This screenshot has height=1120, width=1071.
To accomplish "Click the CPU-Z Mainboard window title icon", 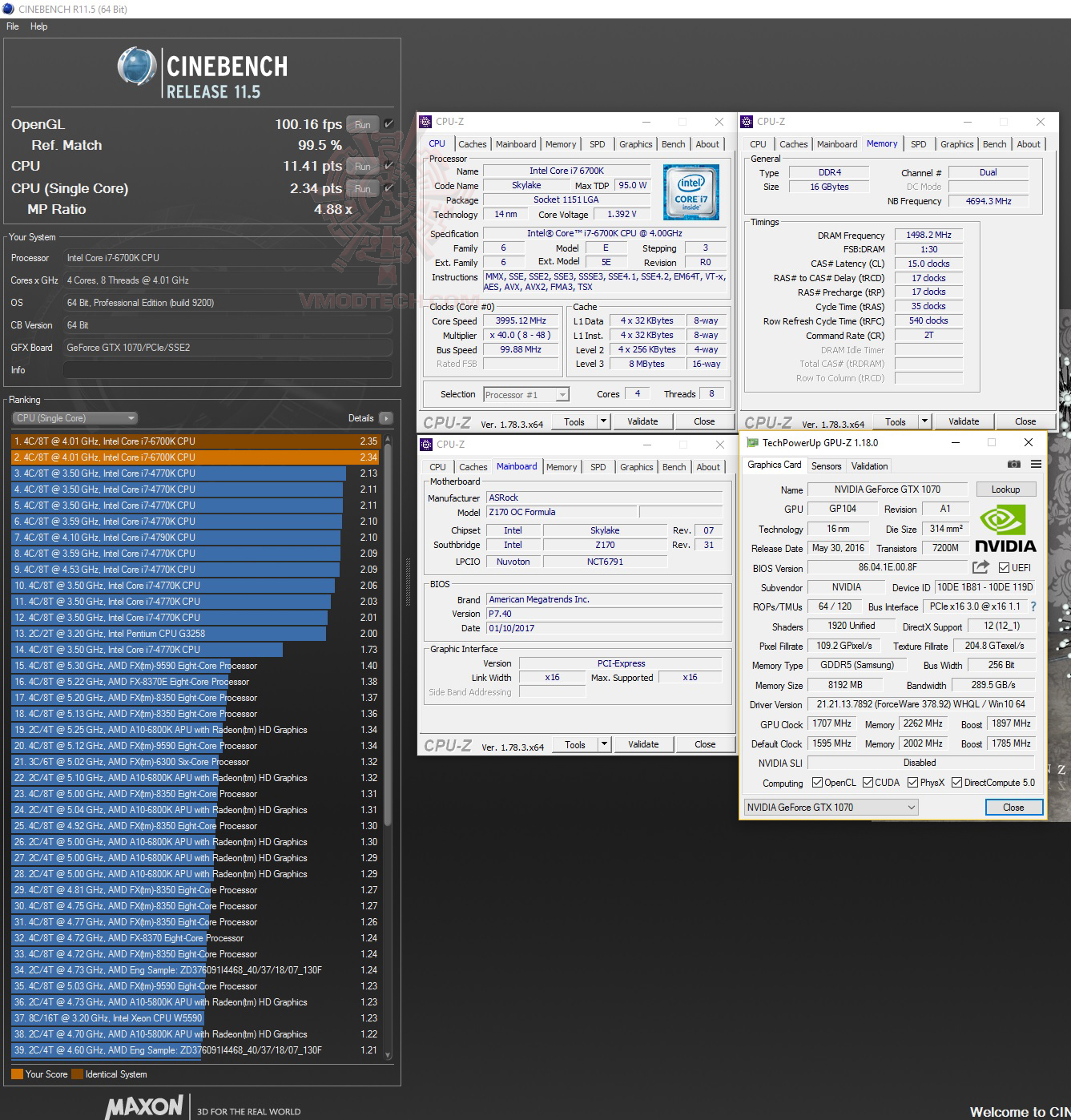I will pyautogui.click(x=428, y=445).
